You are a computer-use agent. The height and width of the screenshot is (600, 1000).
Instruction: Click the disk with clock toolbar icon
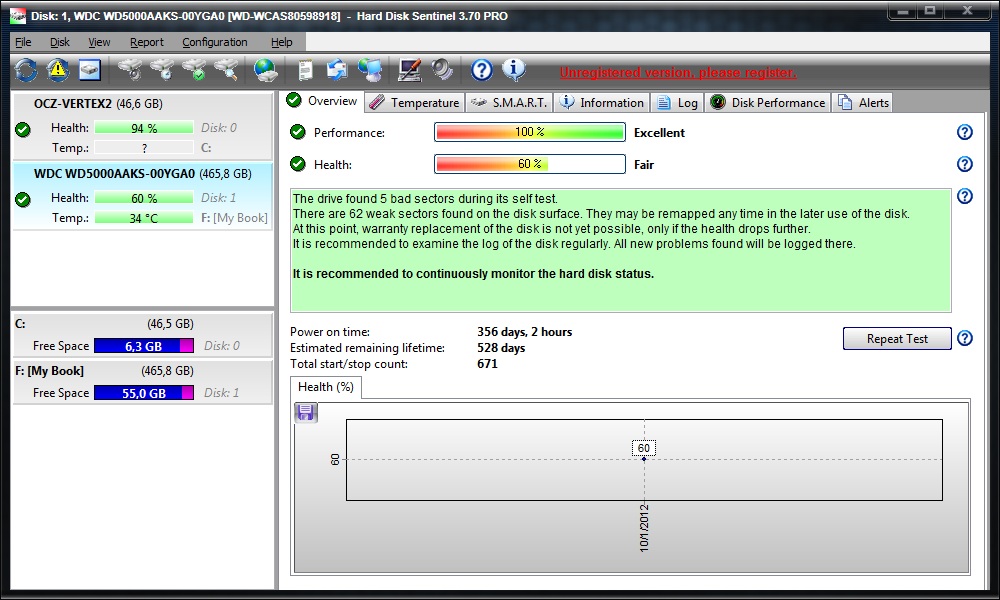(x=163, y=70)
